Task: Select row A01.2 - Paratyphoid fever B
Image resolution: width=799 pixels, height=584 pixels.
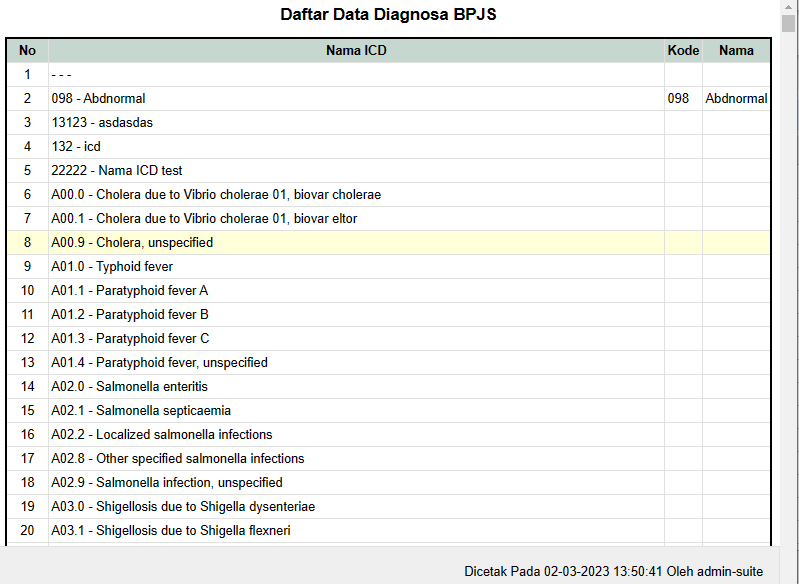Action: click(x=388, y=314)
